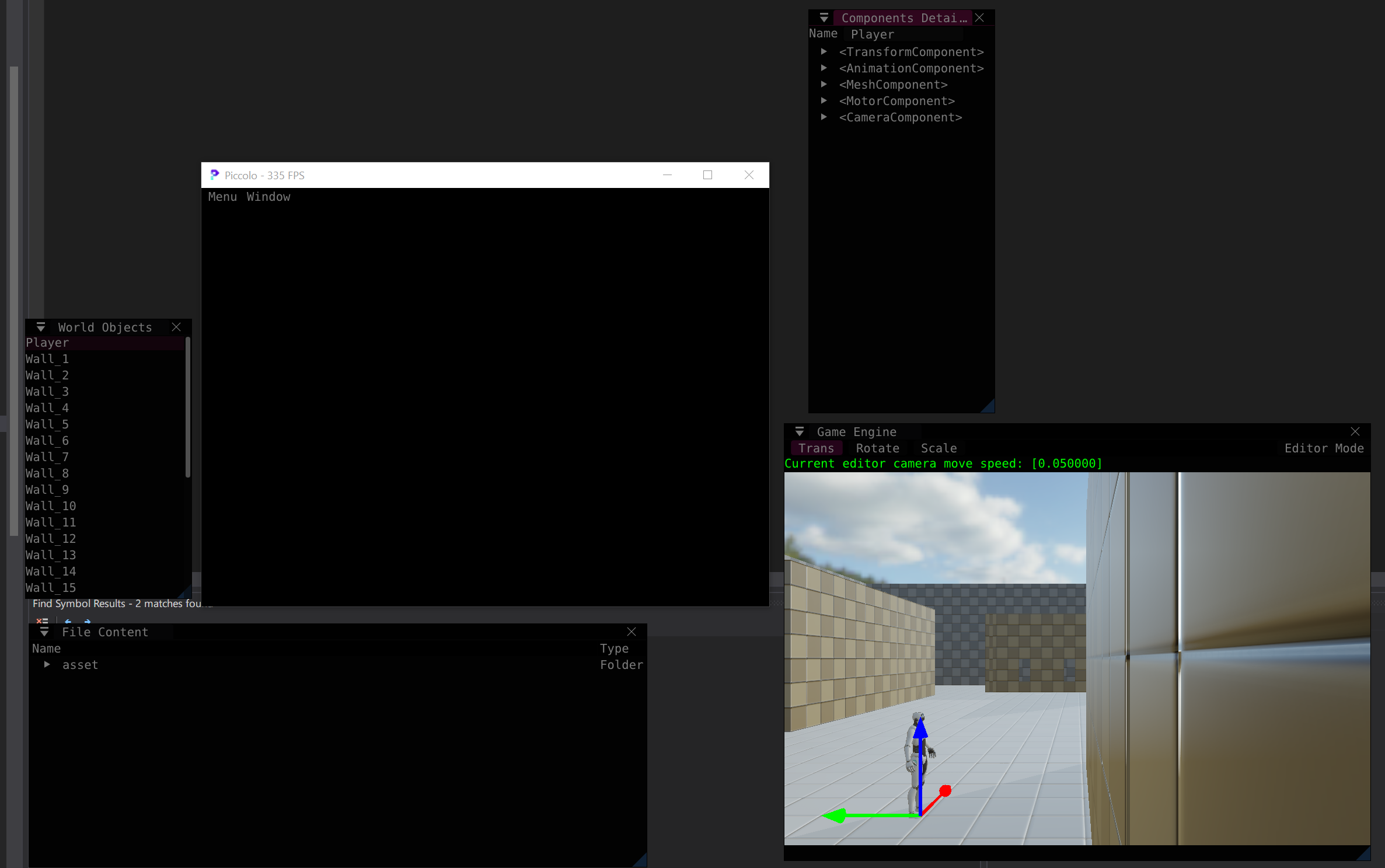The image size is (1385, 868).
Task: Collapse the World Objects panel
Action: (40, 327)
